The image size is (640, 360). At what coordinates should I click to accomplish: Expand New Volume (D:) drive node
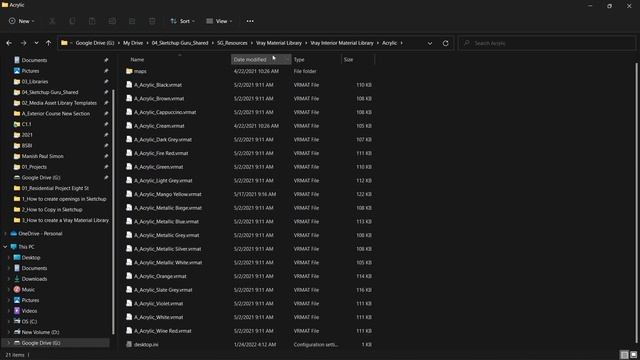pos(9,332)
